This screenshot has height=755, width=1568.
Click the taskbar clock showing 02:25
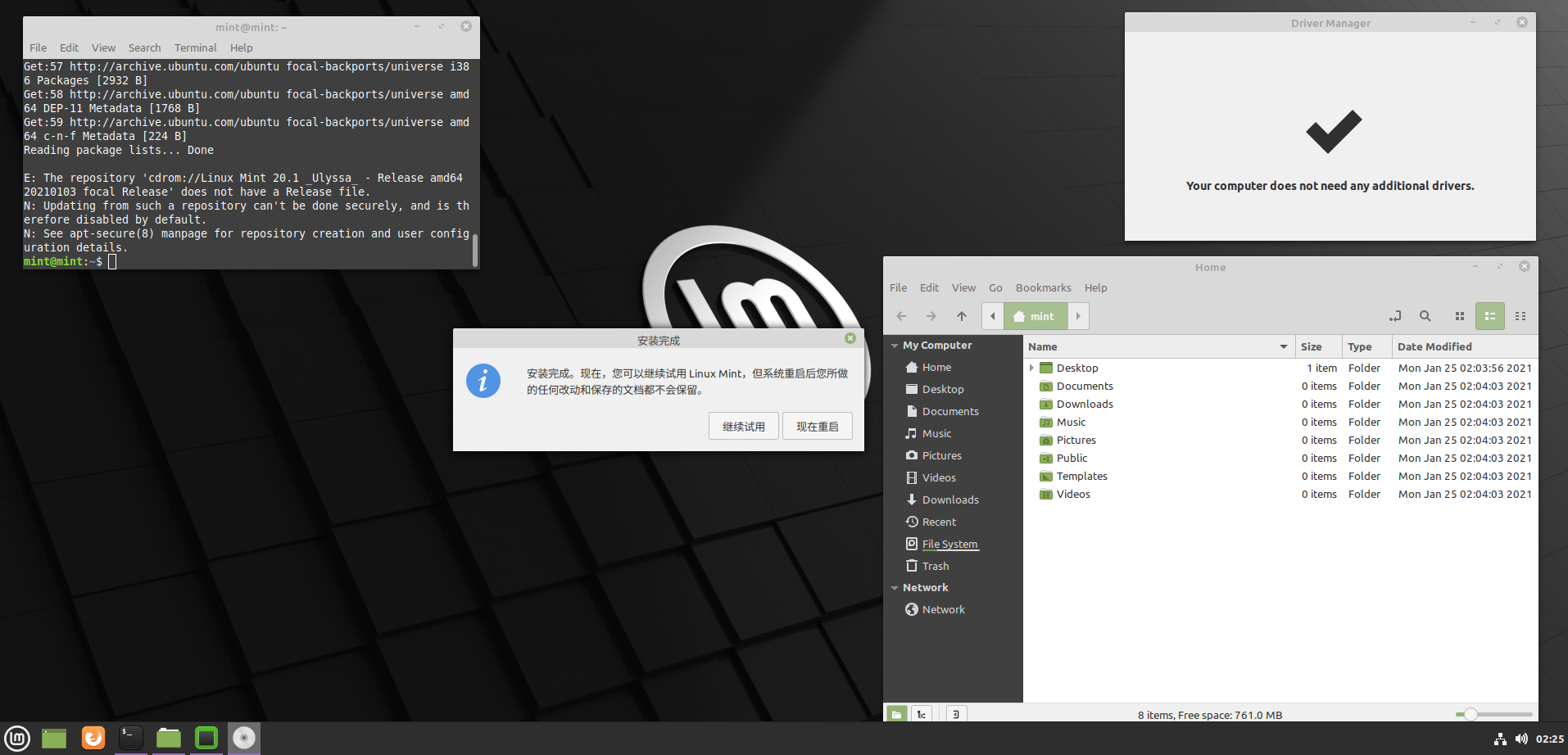tap(1549, 739)
